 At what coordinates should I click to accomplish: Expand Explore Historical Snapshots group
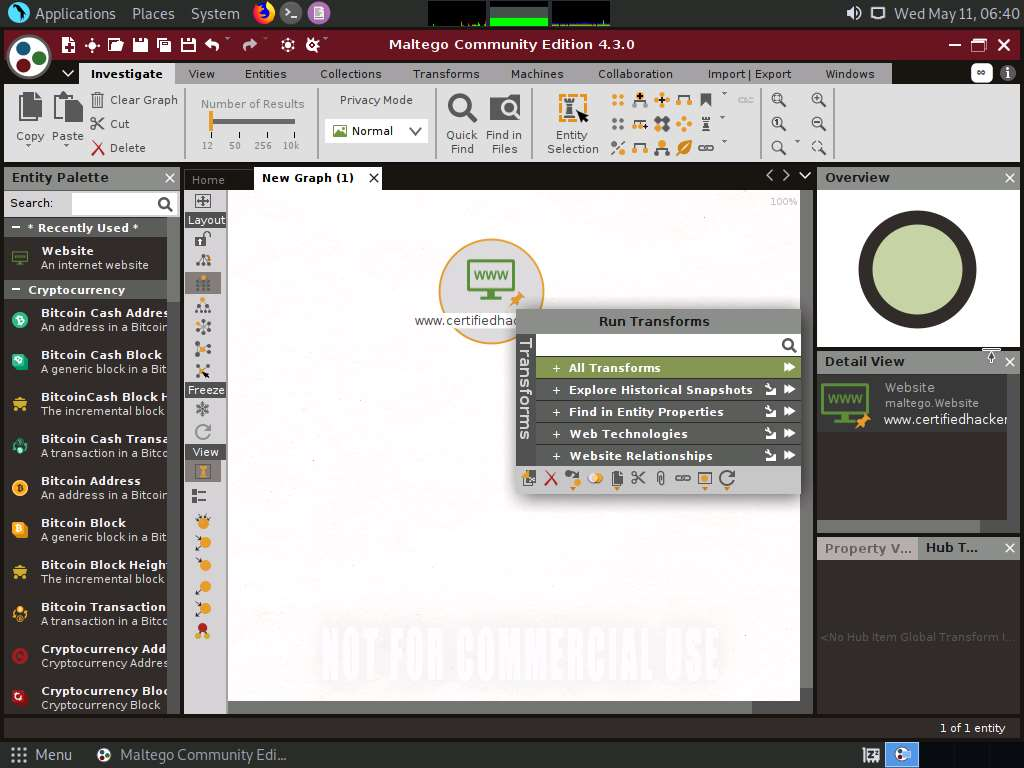coord(556,391)
